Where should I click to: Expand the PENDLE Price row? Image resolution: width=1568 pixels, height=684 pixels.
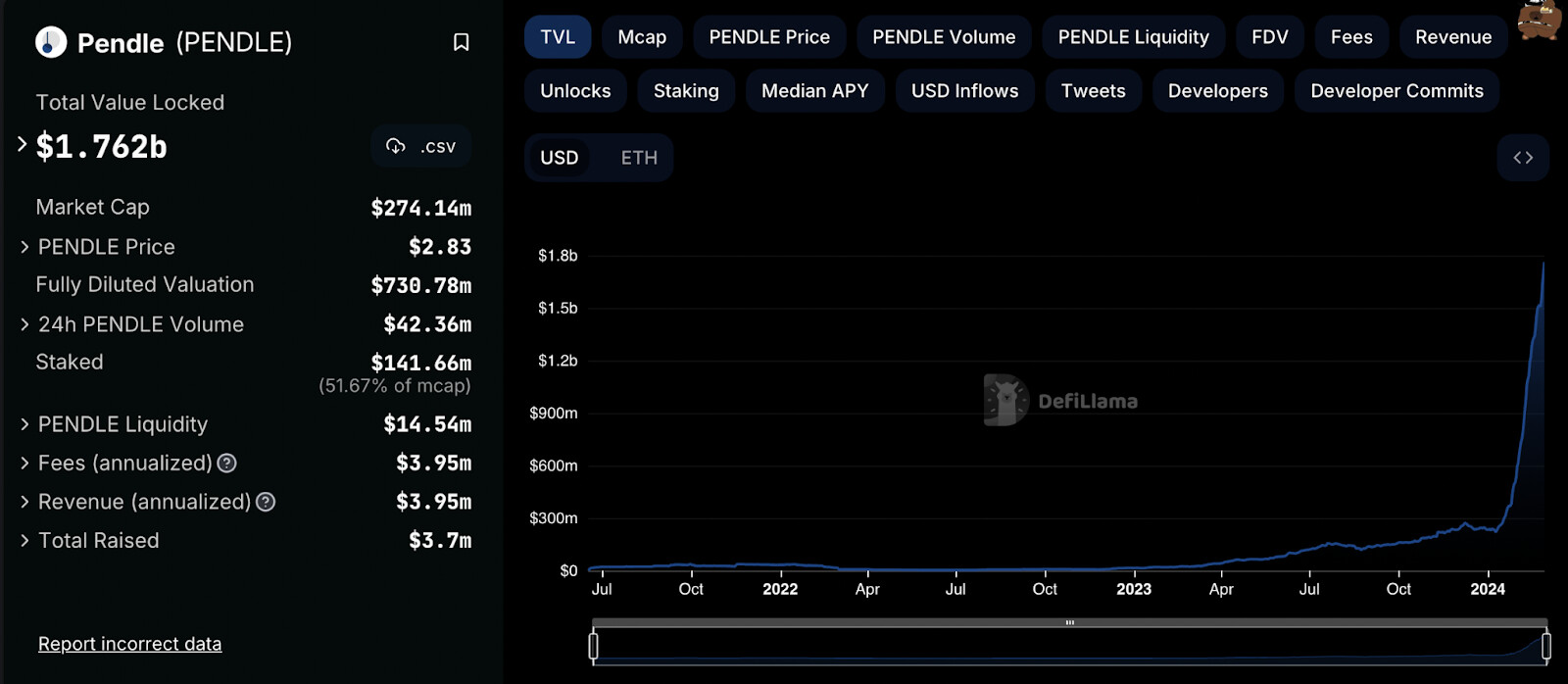[x=24, y=247]
